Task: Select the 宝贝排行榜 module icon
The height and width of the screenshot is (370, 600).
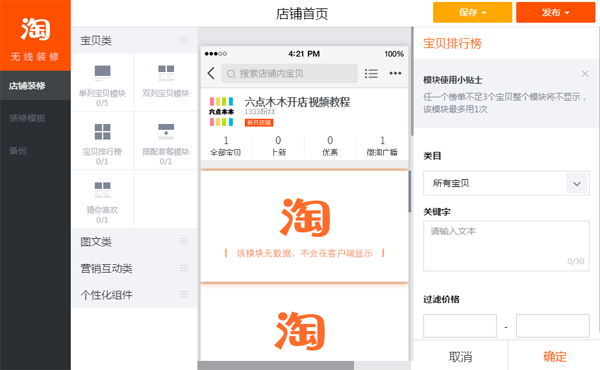Action: [102, 132]
